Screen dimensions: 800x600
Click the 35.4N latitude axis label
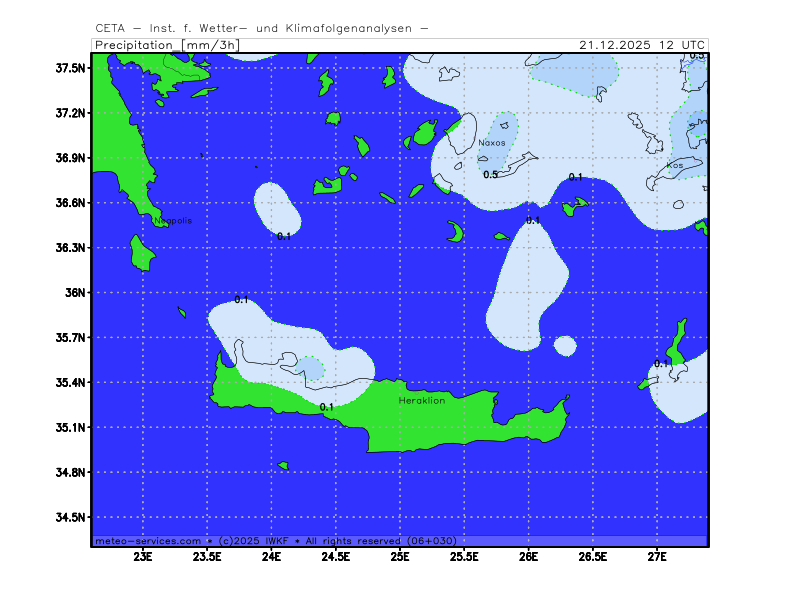(71, 383)
